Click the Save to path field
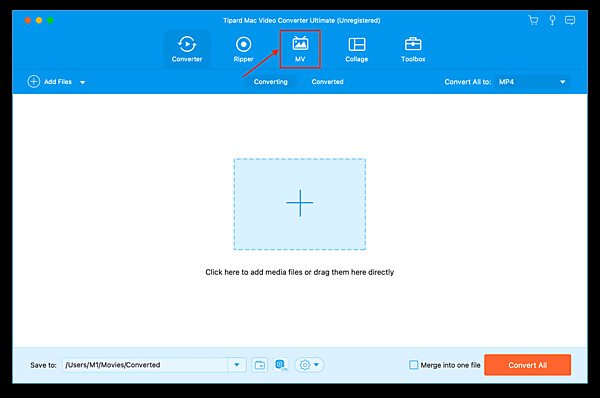Viewport: 600px width, 398px height. click(x=145, y=365)
